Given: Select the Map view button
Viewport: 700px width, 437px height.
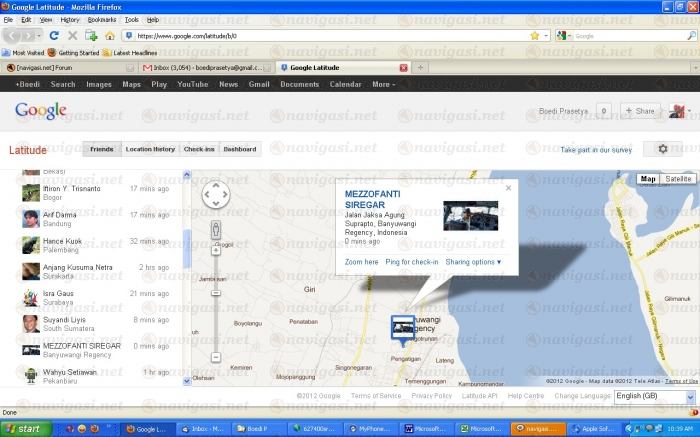Looking at the screenshot, I should click(648, 179).
